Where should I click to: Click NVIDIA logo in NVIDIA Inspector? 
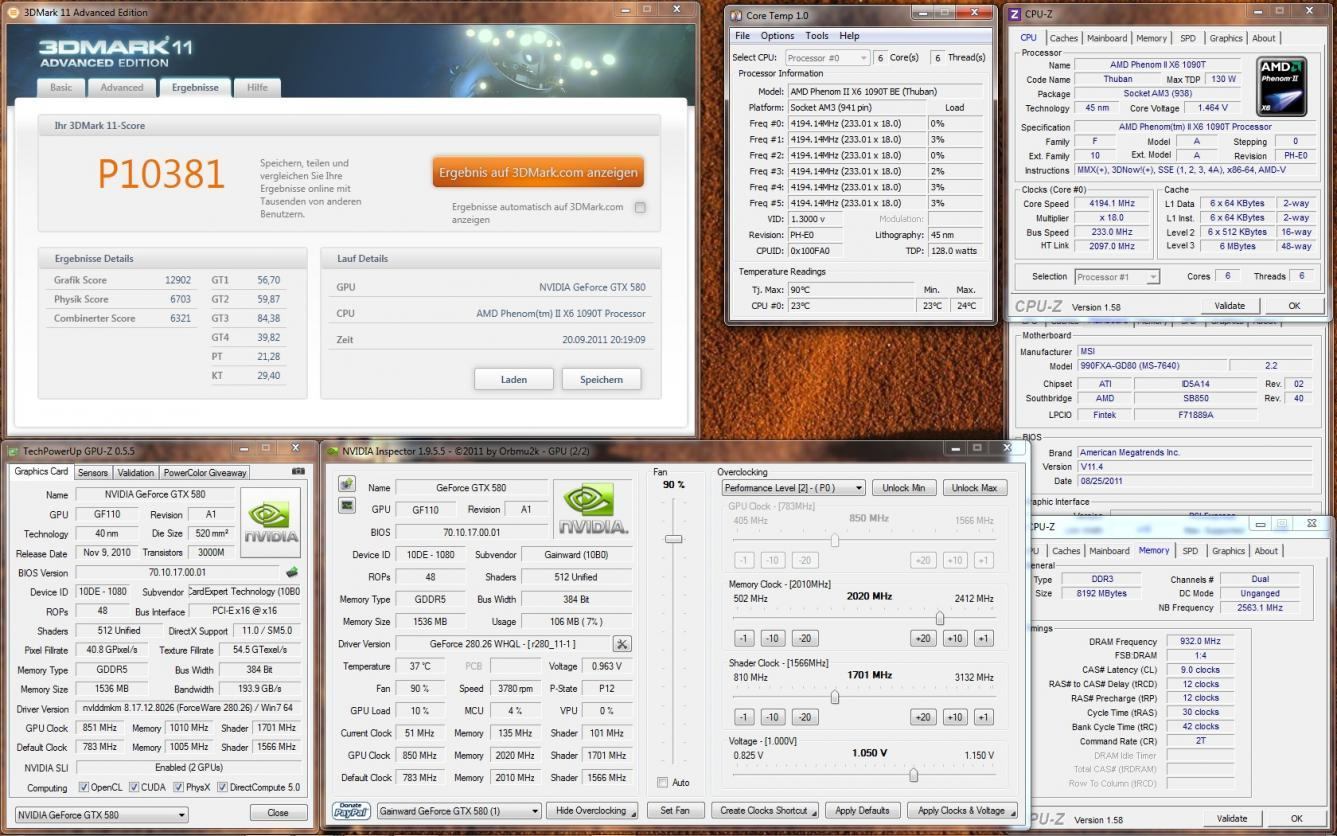[594, 510]
